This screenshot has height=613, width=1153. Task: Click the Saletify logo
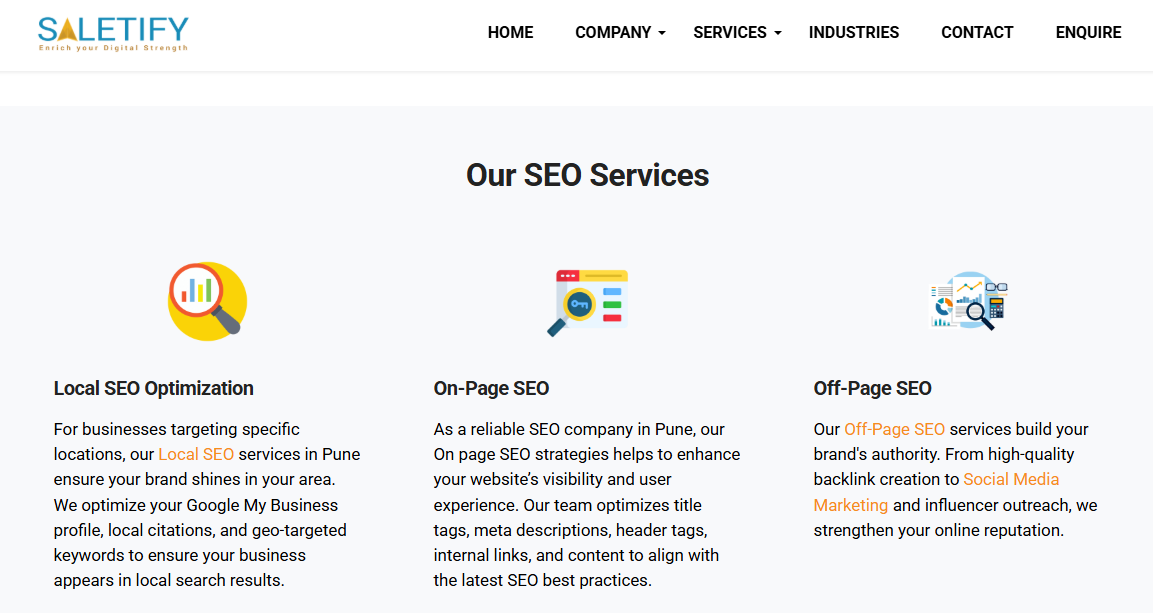(112, 31)
